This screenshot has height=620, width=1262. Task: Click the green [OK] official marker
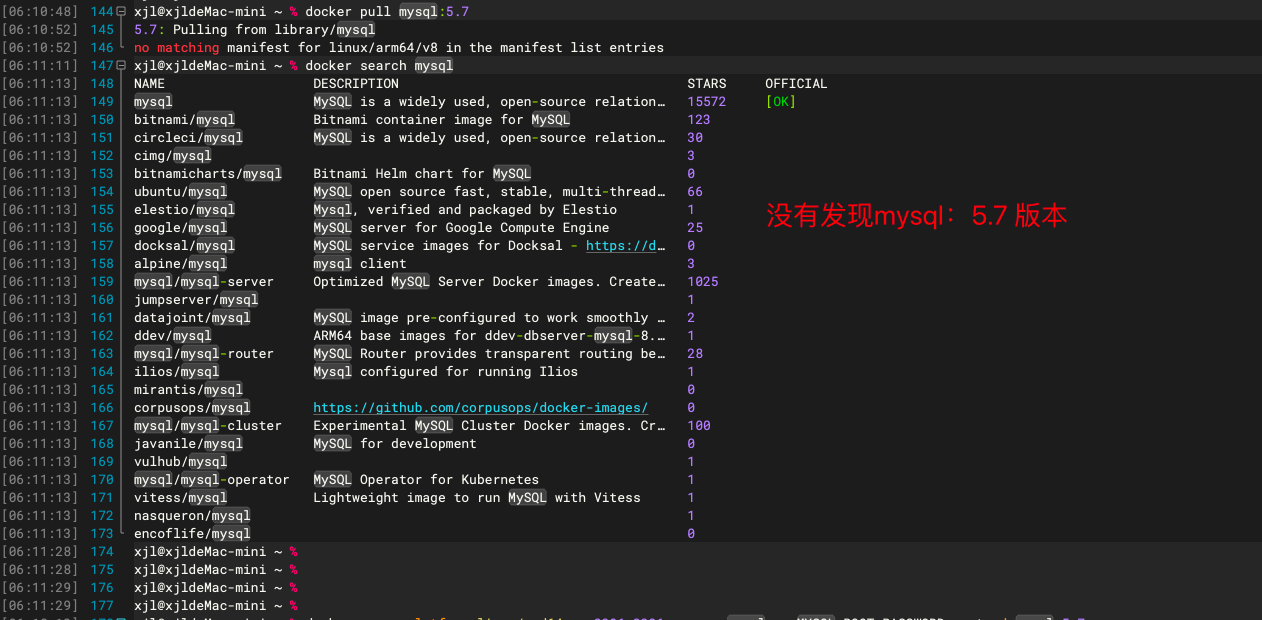[x=780, y=102]
